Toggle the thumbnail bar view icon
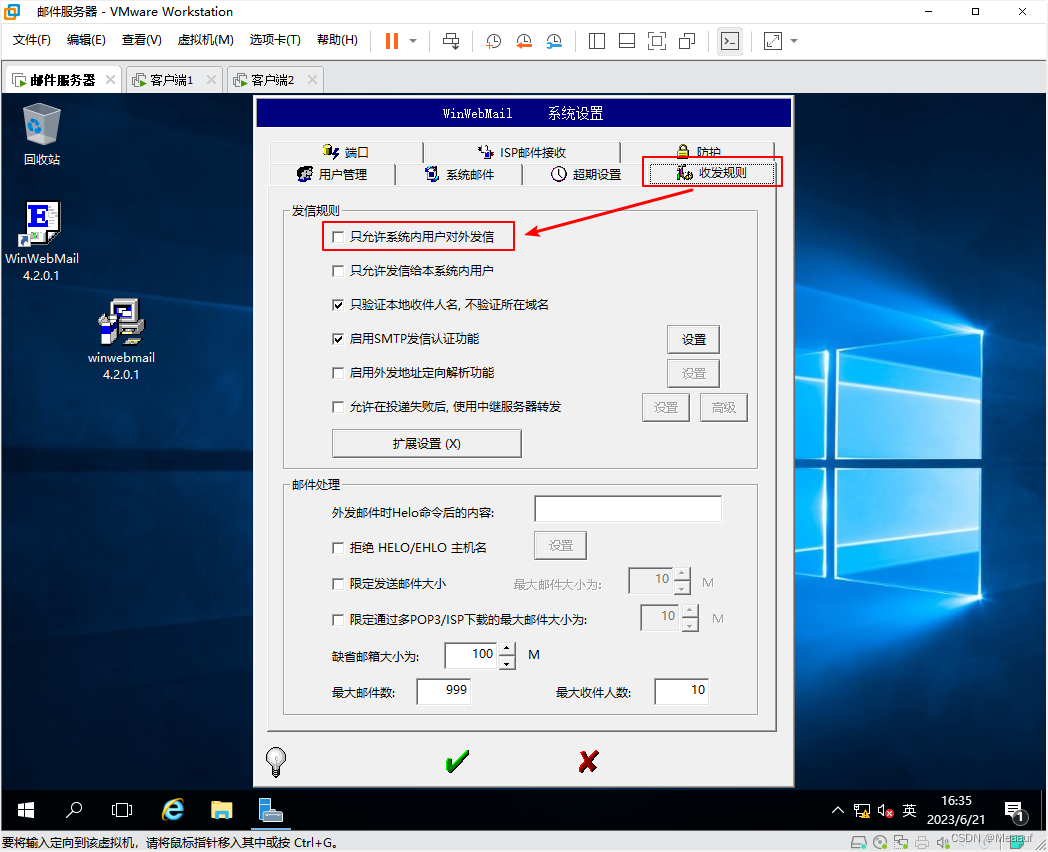 pos(627,41)
